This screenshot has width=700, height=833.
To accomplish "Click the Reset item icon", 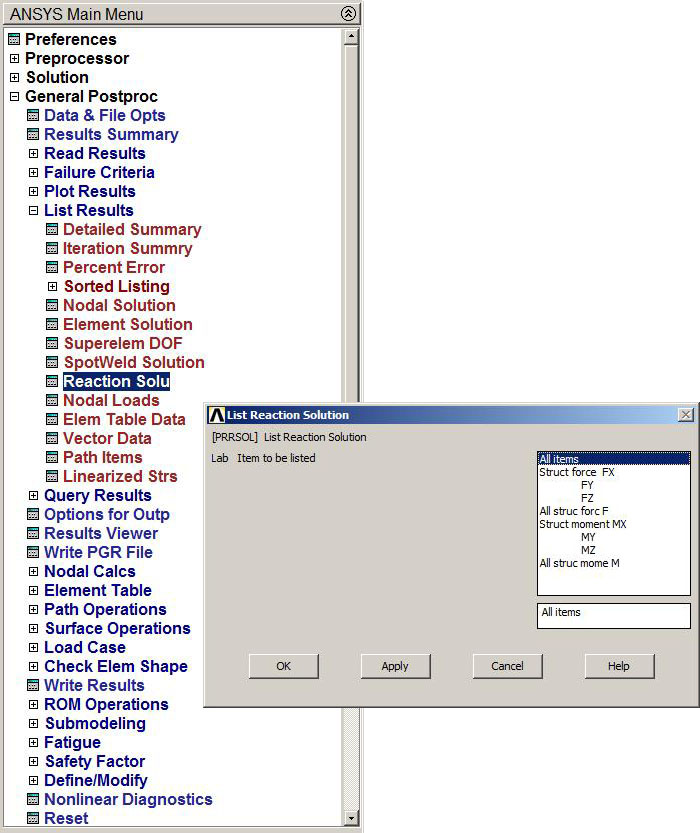I will click(33, 819).
